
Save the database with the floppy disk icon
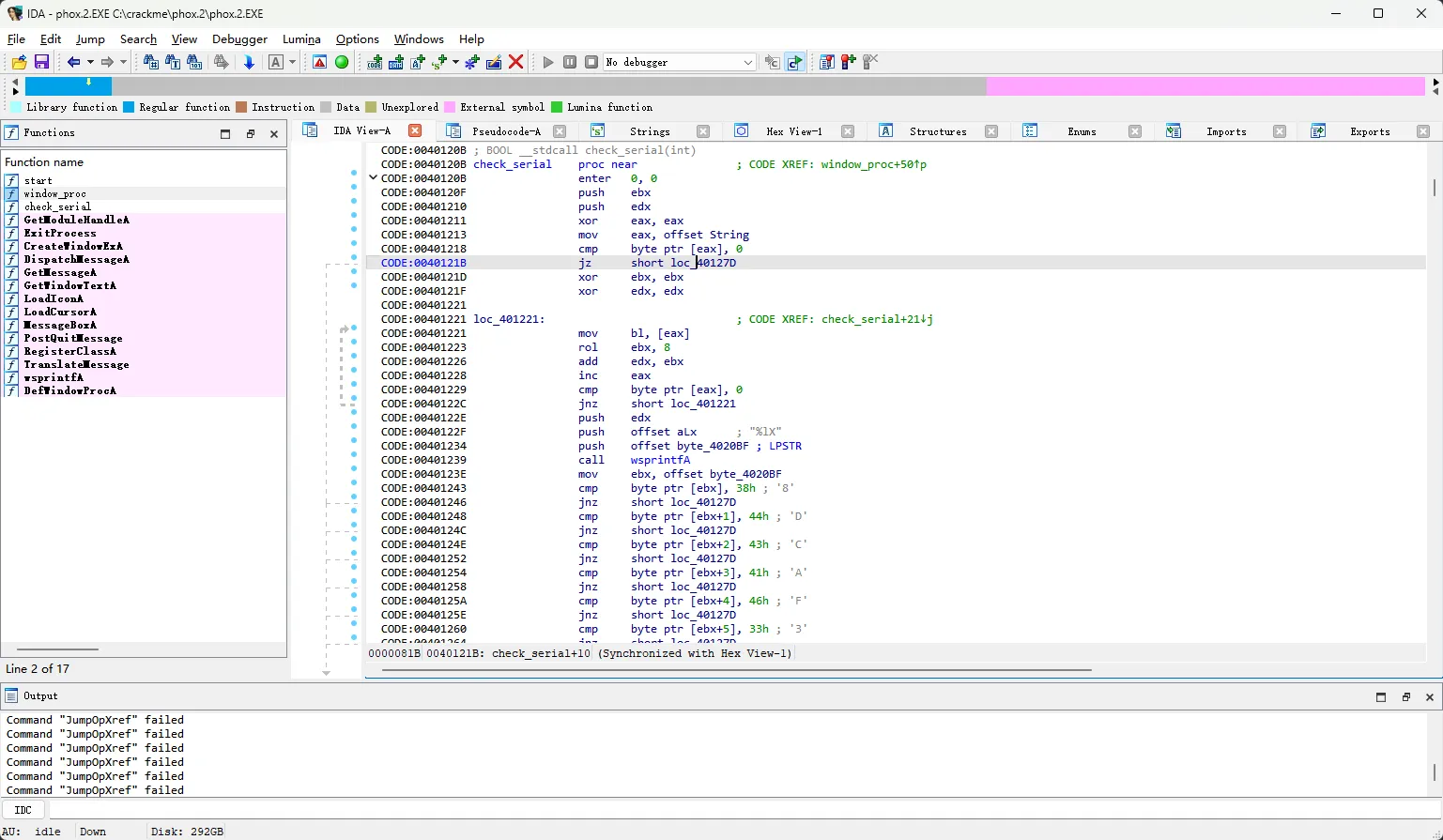tap(41, 62)
